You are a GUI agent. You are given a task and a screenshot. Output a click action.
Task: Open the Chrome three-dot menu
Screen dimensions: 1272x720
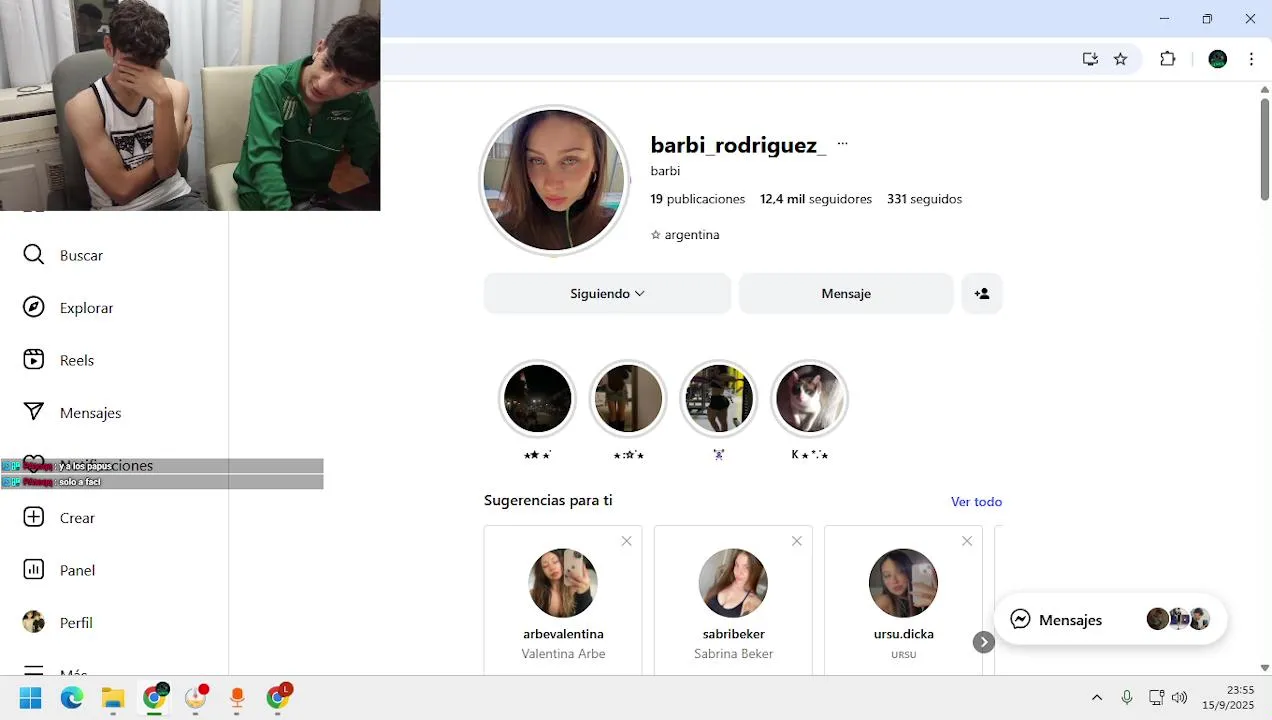point(1251,59)
